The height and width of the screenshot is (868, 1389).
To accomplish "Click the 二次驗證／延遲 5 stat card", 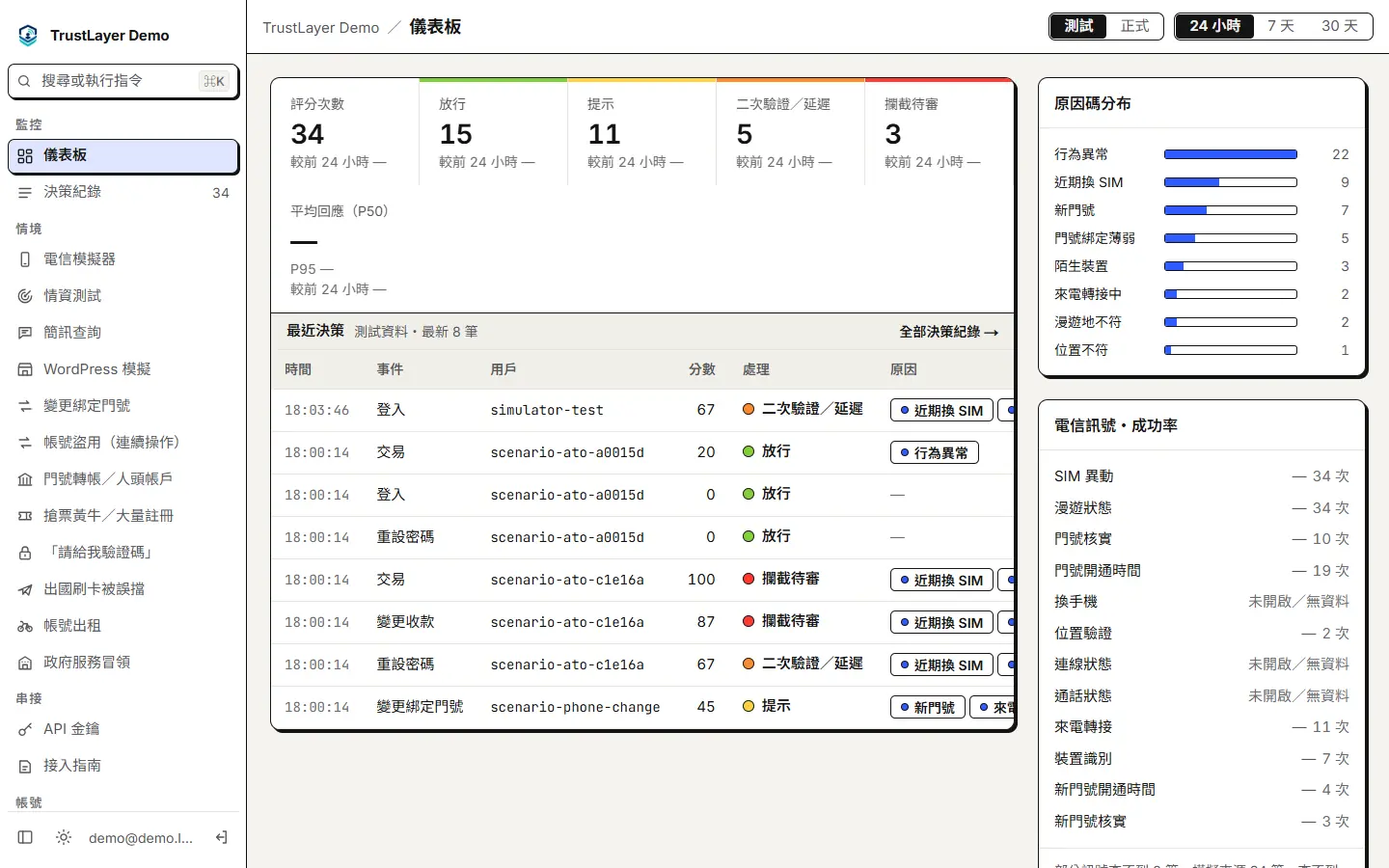I will coord(791,133).
